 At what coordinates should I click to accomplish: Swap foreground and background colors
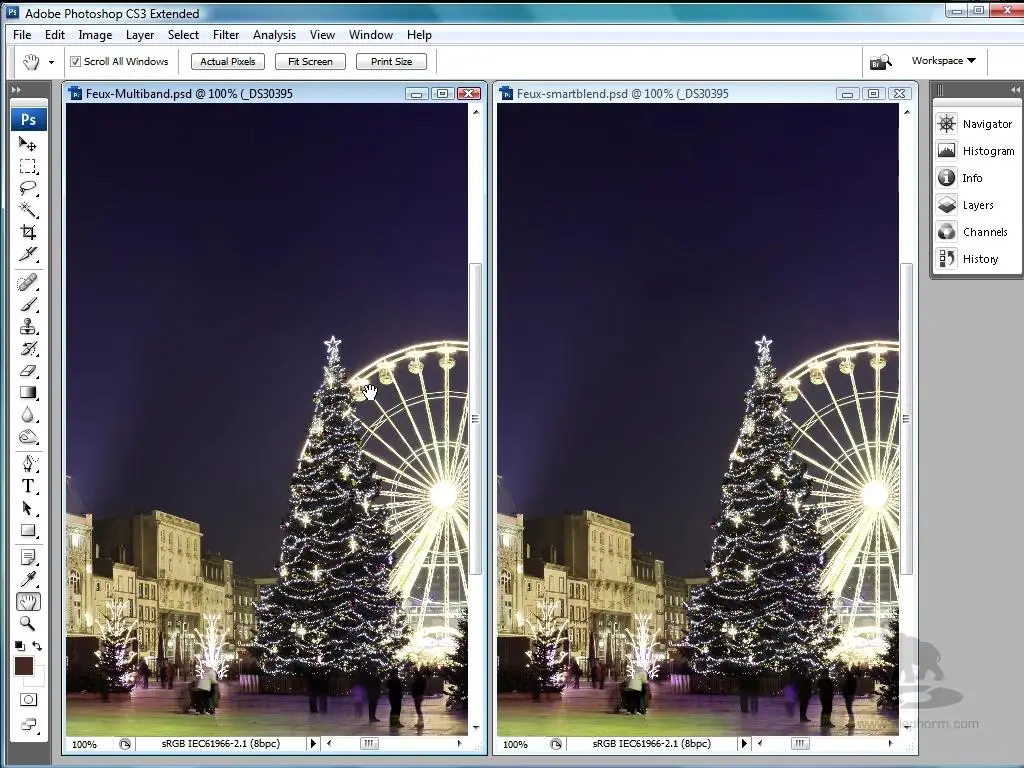[x=37, y=646]
